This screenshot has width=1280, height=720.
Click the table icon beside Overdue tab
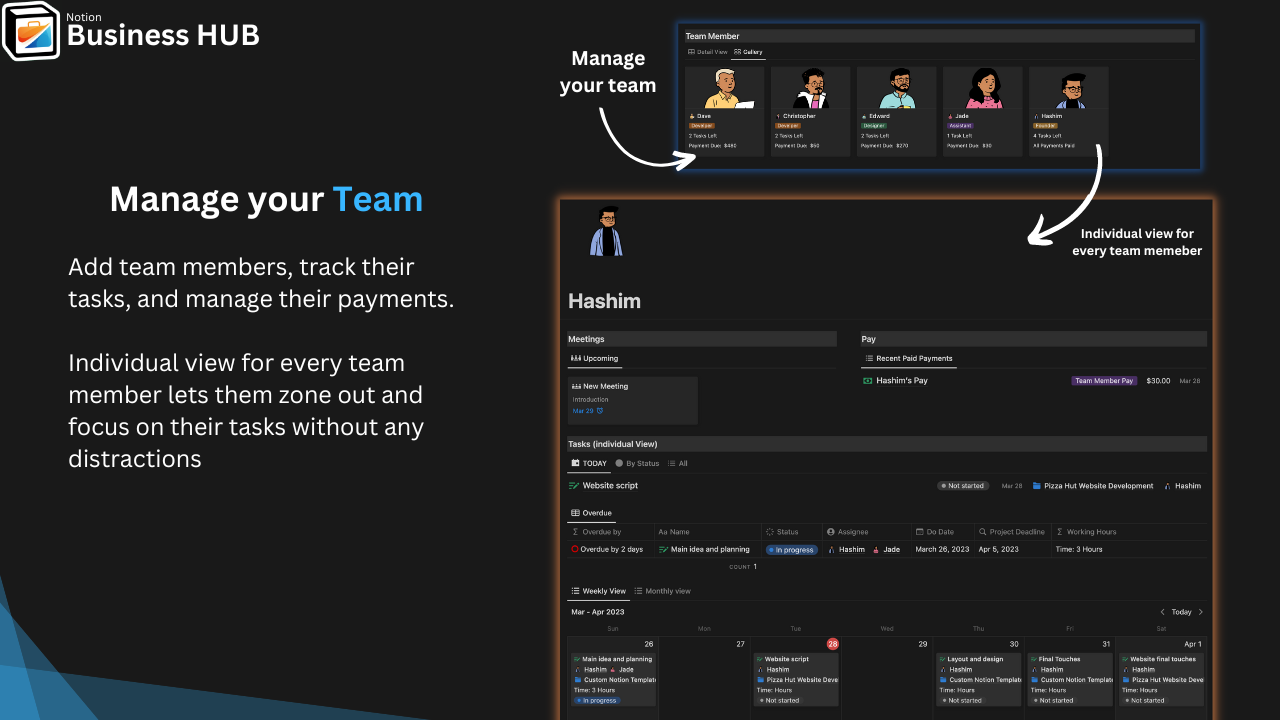click(x=575, y=513)
